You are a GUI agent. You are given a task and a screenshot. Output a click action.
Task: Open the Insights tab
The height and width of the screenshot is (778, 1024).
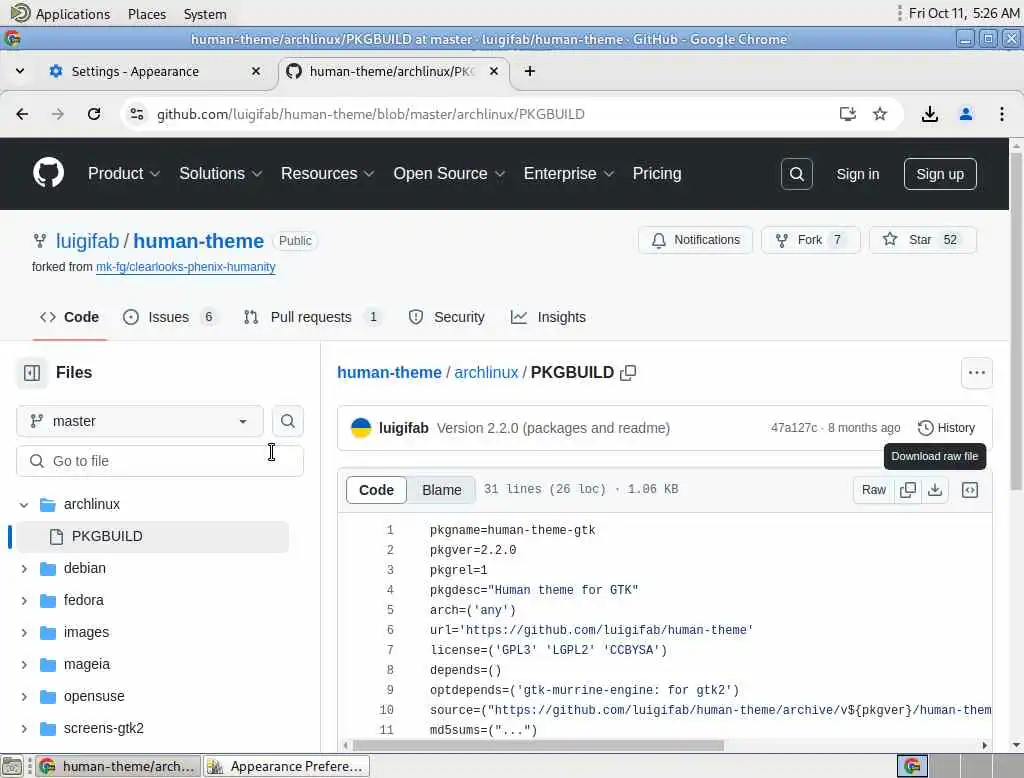549,317
